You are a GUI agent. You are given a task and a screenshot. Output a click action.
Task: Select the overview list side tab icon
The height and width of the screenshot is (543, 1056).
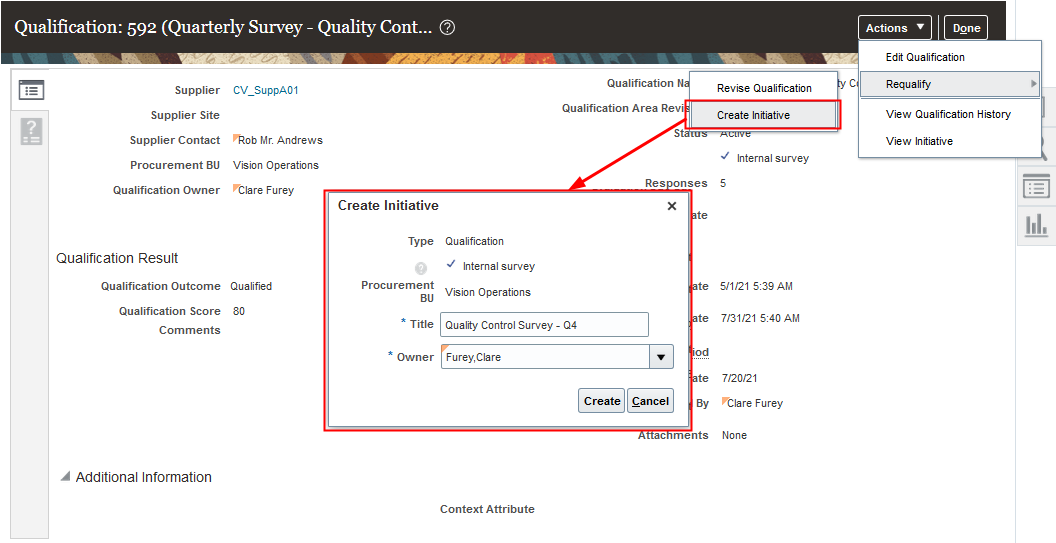pos(31,90)
